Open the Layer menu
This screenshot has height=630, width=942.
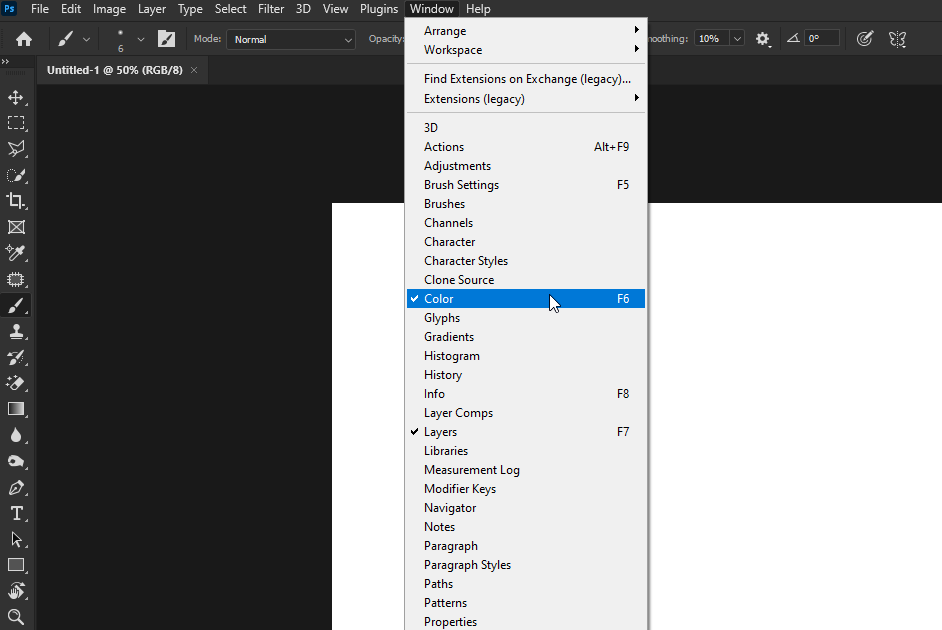pos(151,9)
